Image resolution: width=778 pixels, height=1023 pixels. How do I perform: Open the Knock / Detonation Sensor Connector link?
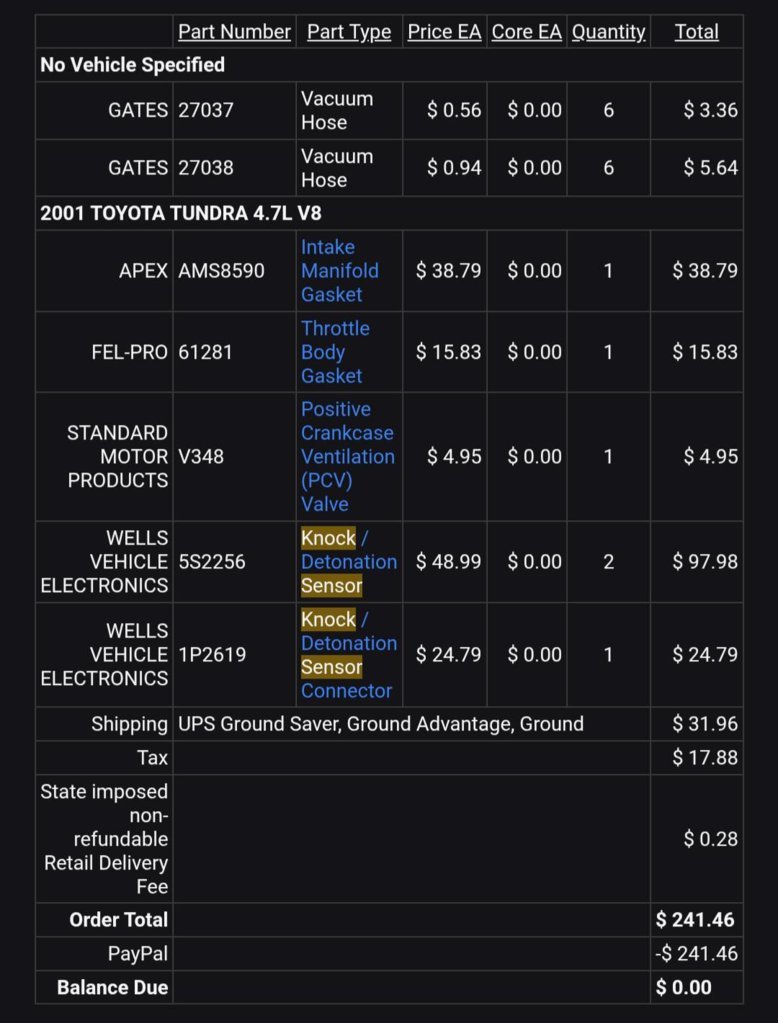tap(349, 654)
